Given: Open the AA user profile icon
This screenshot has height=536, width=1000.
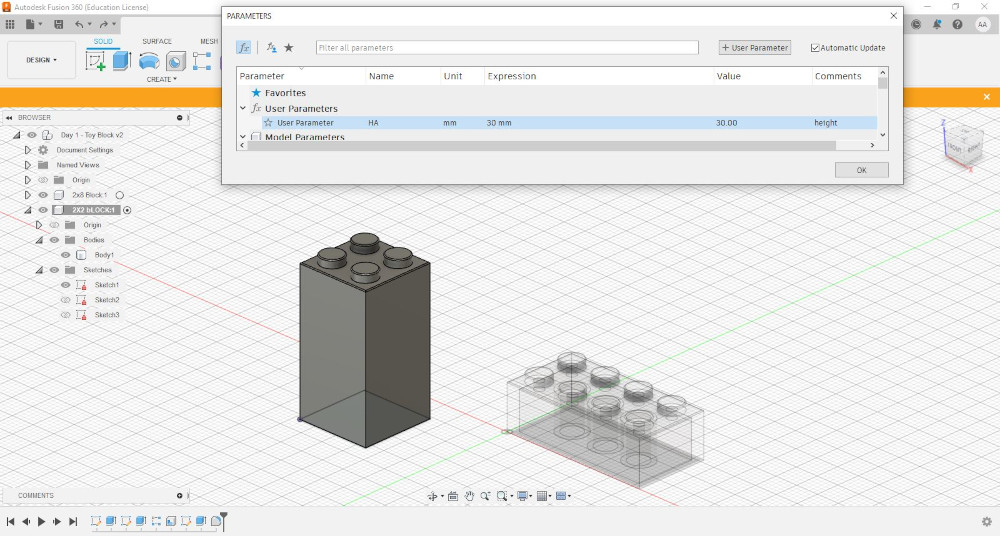Looking at the screenshot, I should pos(982,24).
